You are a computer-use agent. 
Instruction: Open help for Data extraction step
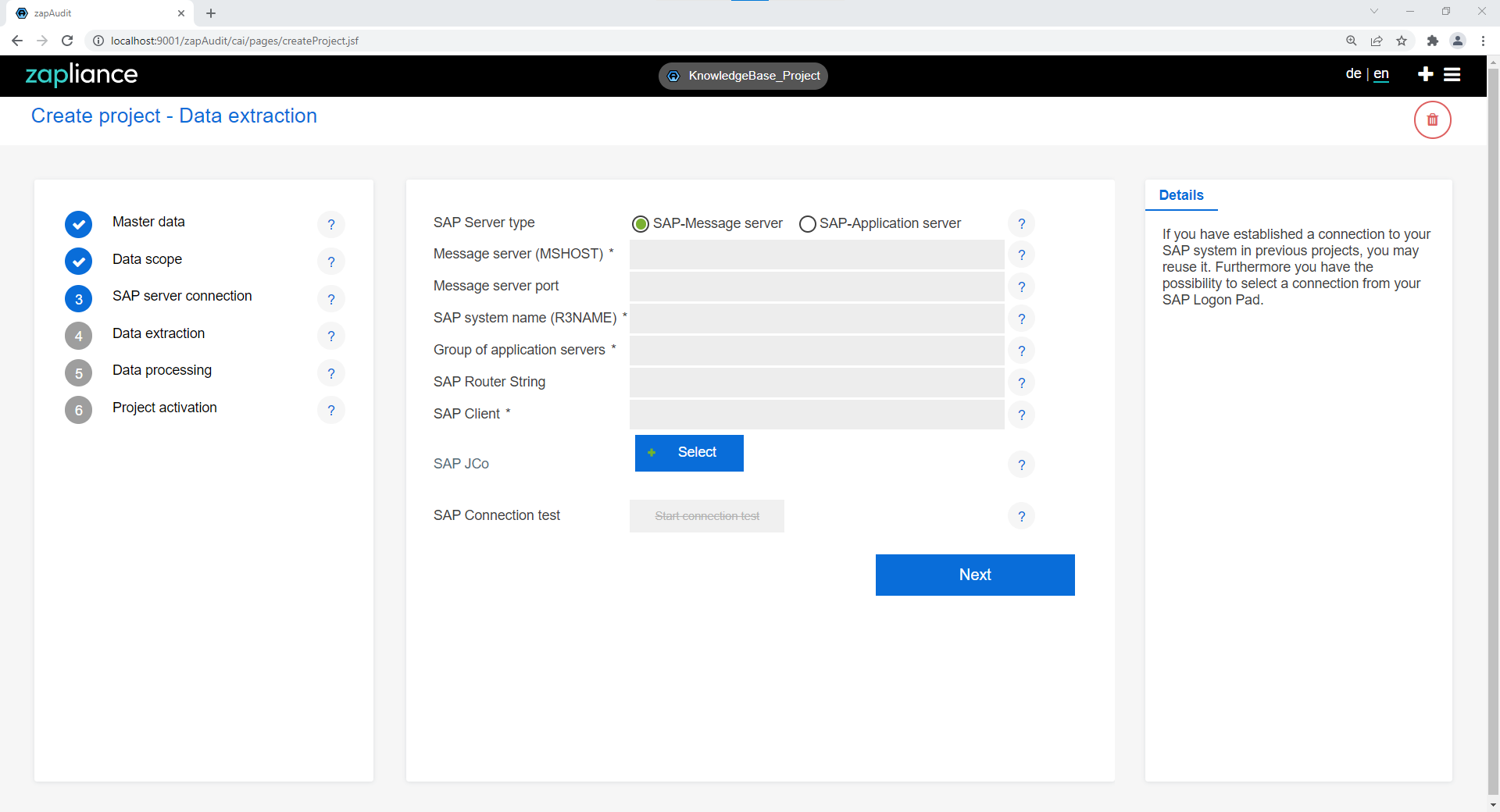coord(331,336)
